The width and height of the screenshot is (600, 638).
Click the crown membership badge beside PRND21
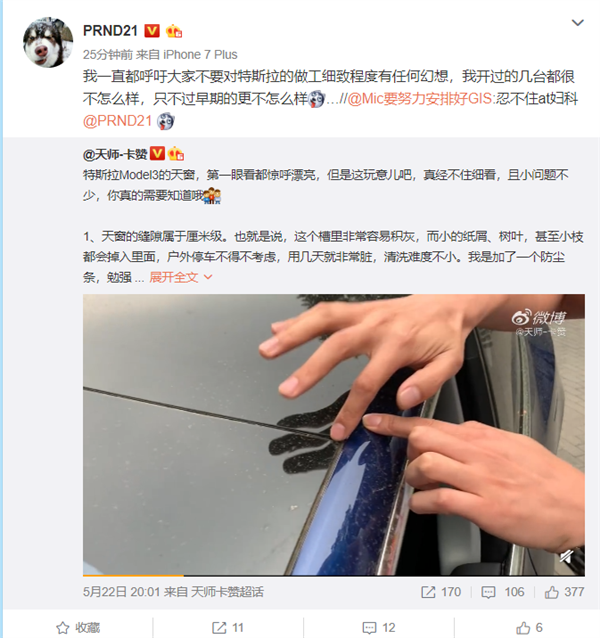pos(174,31)
